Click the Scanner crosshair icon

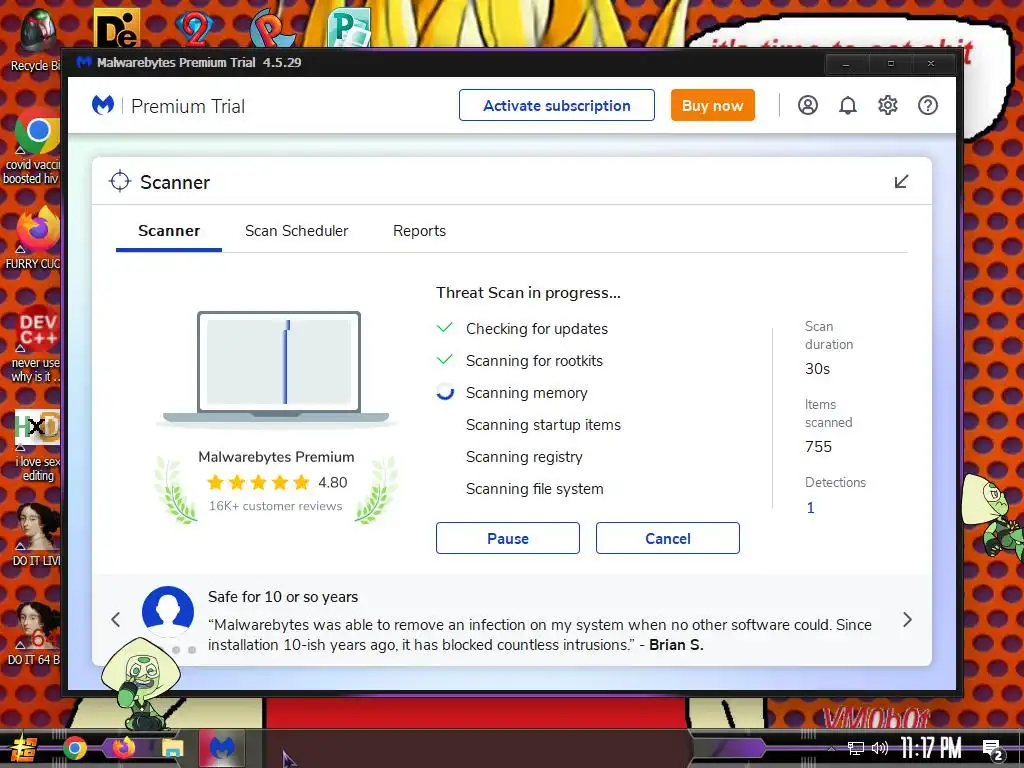[x=120, y=182]
